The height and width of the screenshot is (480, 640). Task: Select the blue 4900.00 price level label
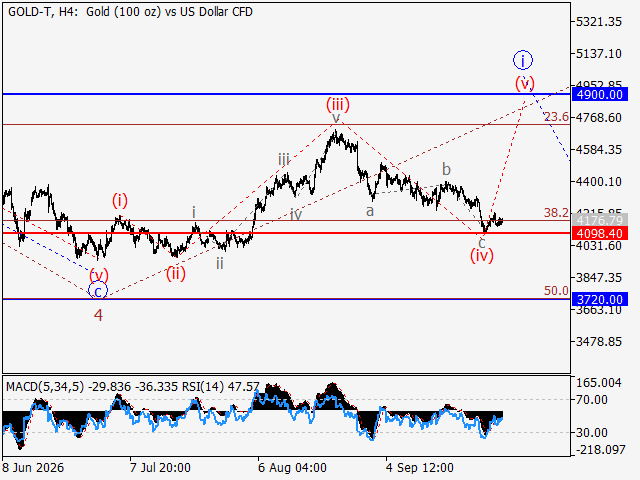[600, 95]
